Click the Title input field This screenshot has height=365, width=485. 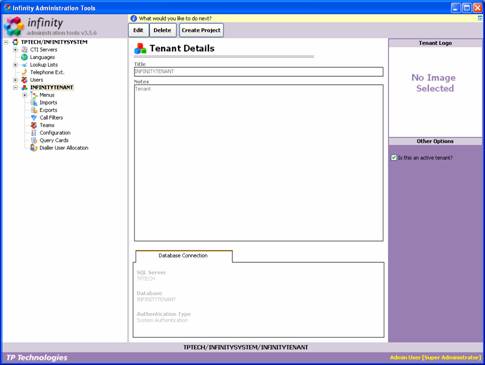pos(259,72)
